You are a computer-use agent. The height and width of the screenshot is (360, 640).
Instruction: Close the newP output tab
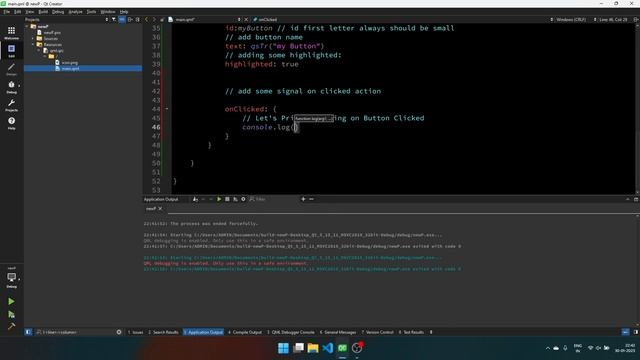pos(160,209)
